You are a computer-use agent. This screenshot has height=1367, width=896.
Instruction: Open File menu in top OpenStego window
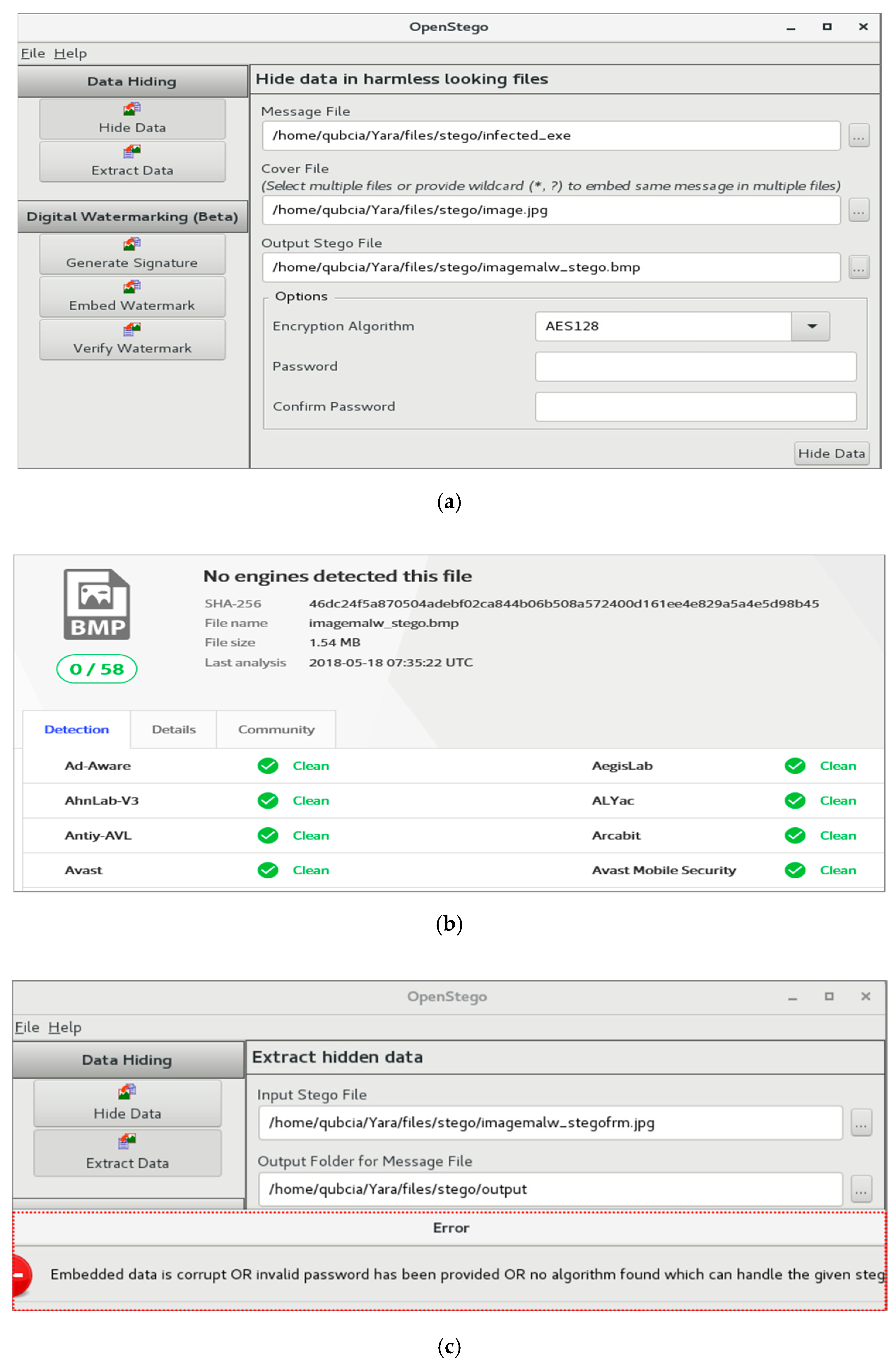point(33,53)
